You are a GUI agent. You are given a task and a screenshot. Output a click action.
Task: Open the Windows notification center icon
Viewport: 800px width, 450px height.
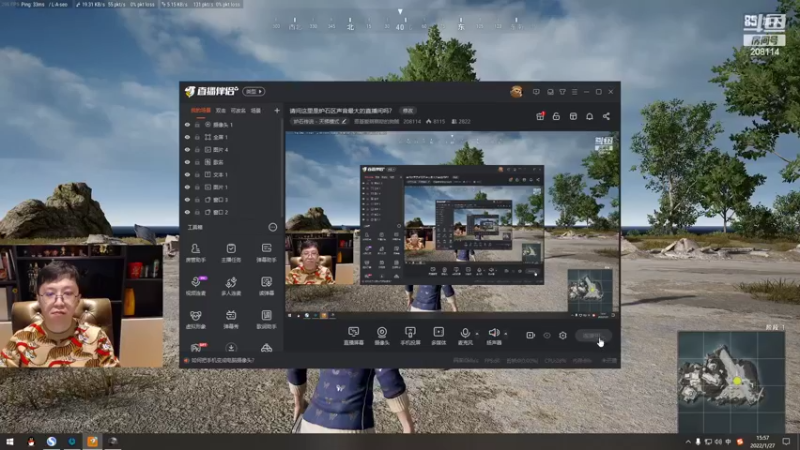click(786, 441)
